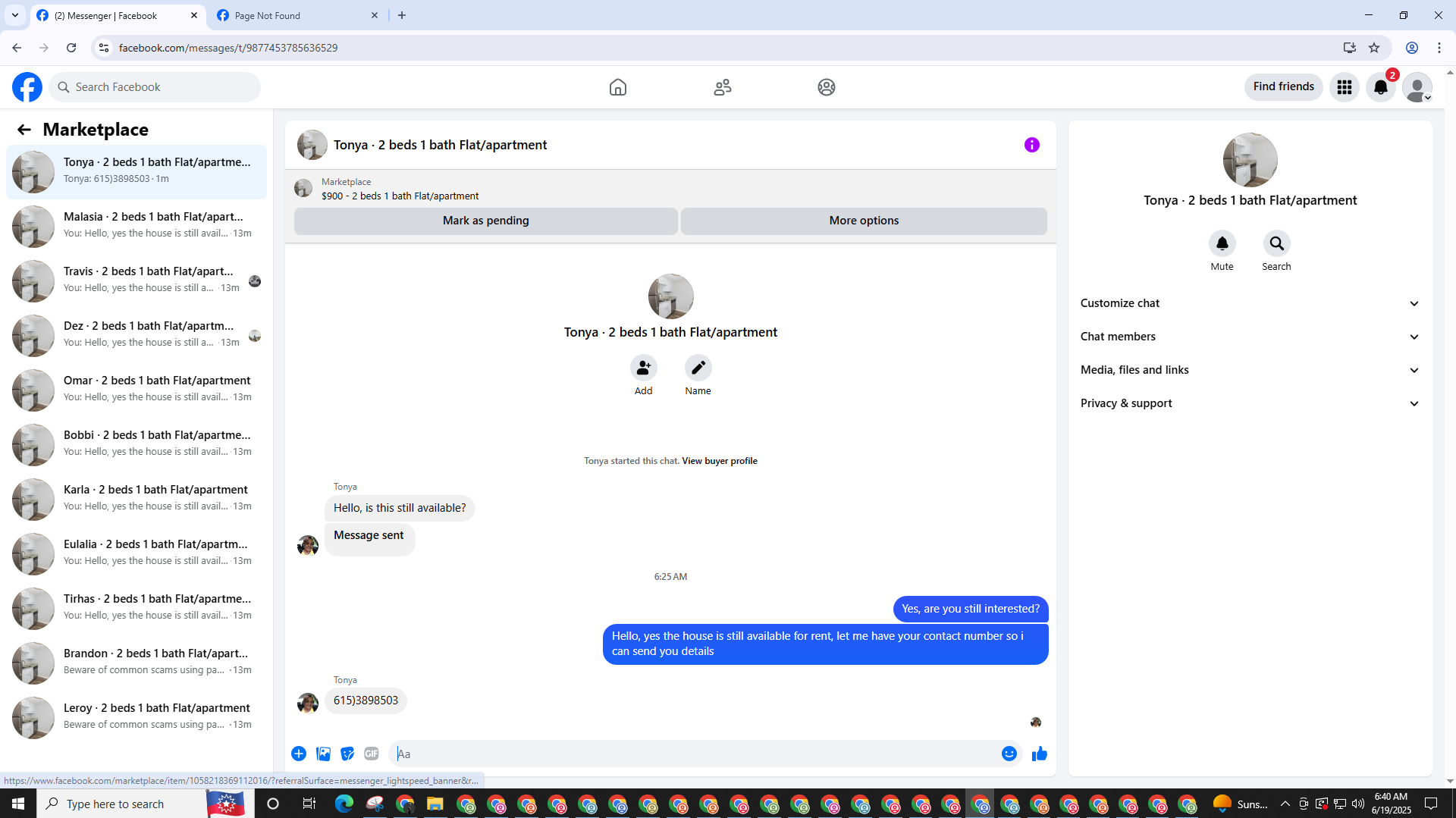Click the taskbar clock and date
The image size is (1456, 818).
1391,804
